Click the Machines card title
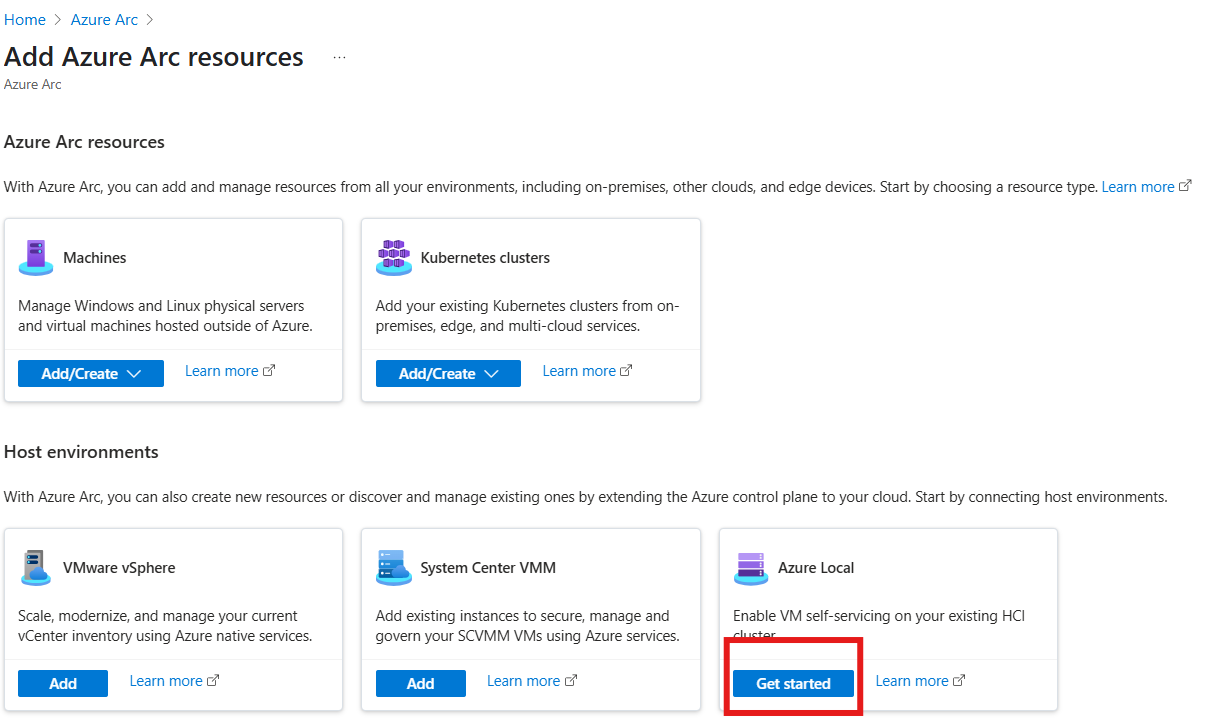This screenshot has width=1213, height=724. (95, 258)
